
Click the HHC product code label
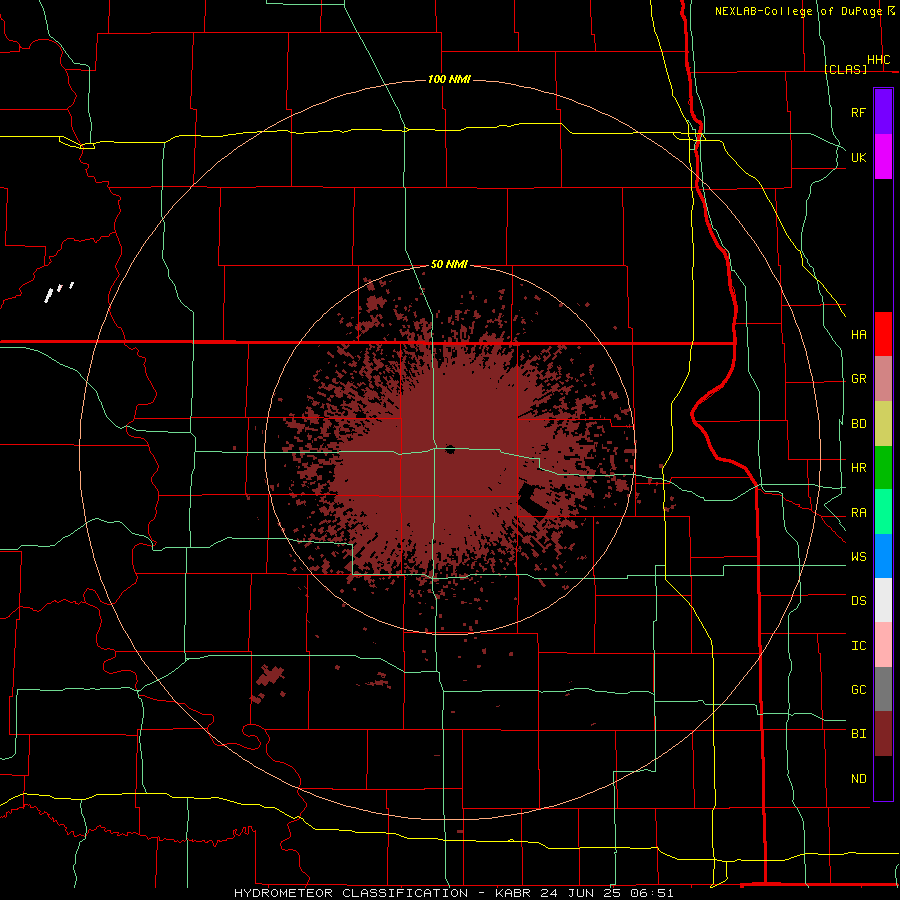[879, 60]
